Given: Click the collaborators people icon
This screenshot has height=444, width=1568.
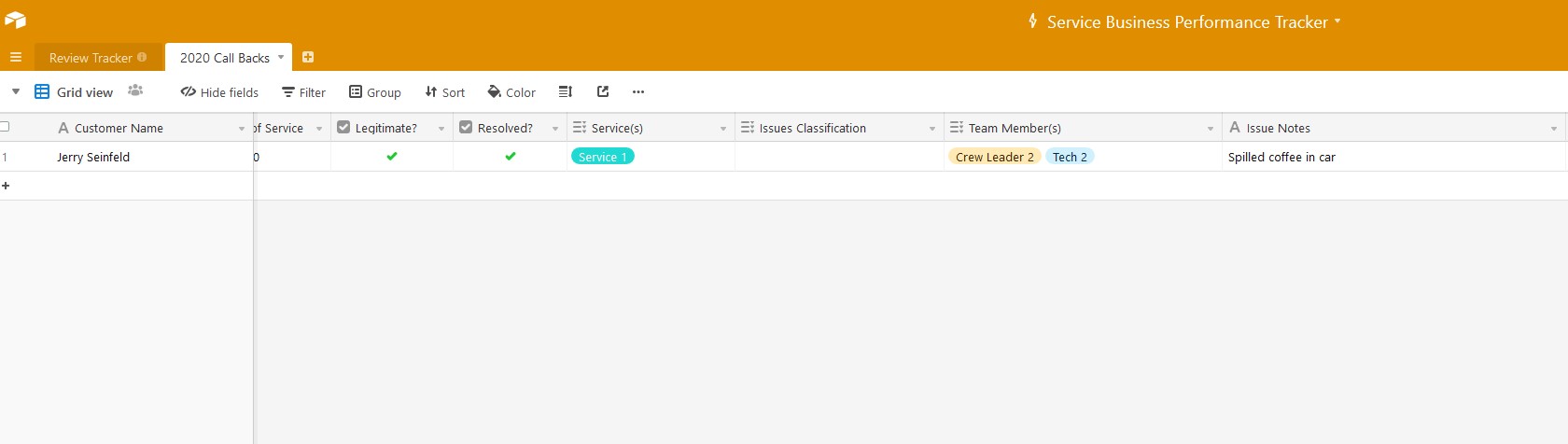Looking at the screenshot, I should tap(135, 90).
